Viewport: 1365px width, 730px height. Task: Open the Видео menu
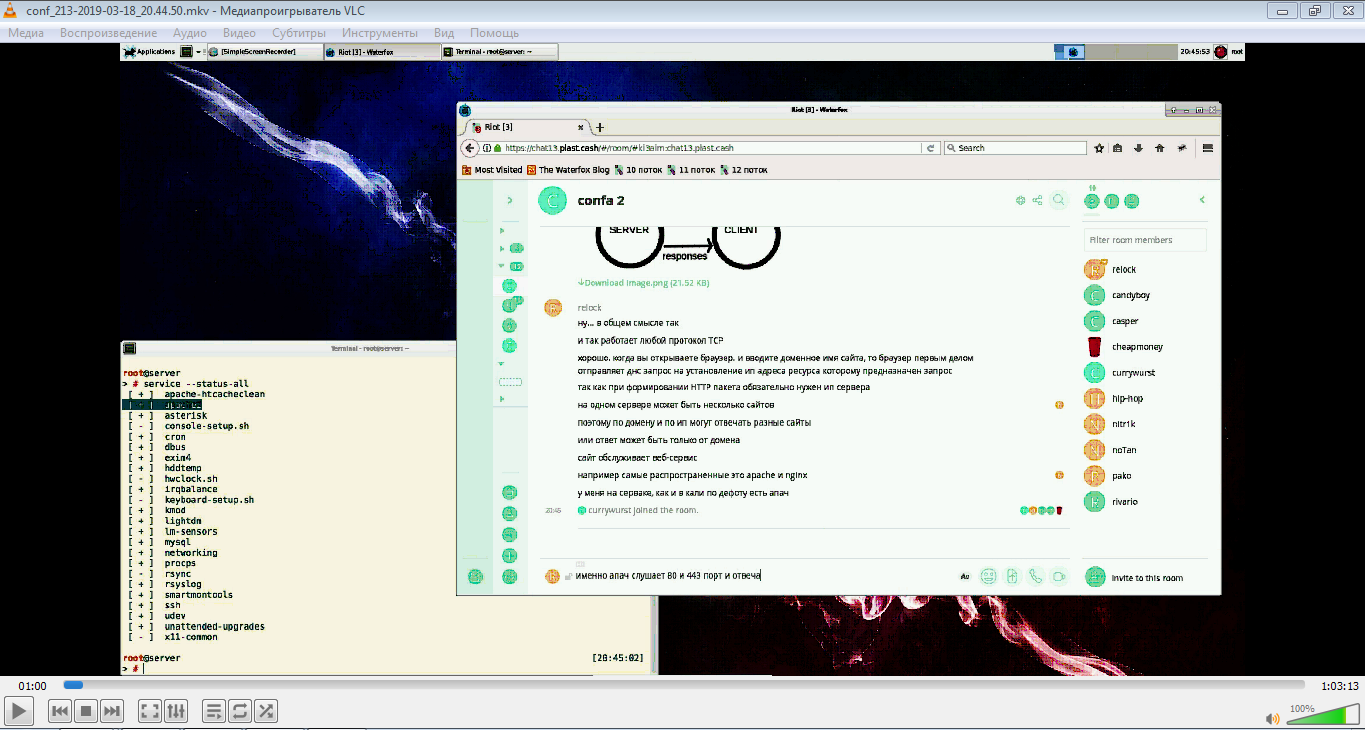239,32
